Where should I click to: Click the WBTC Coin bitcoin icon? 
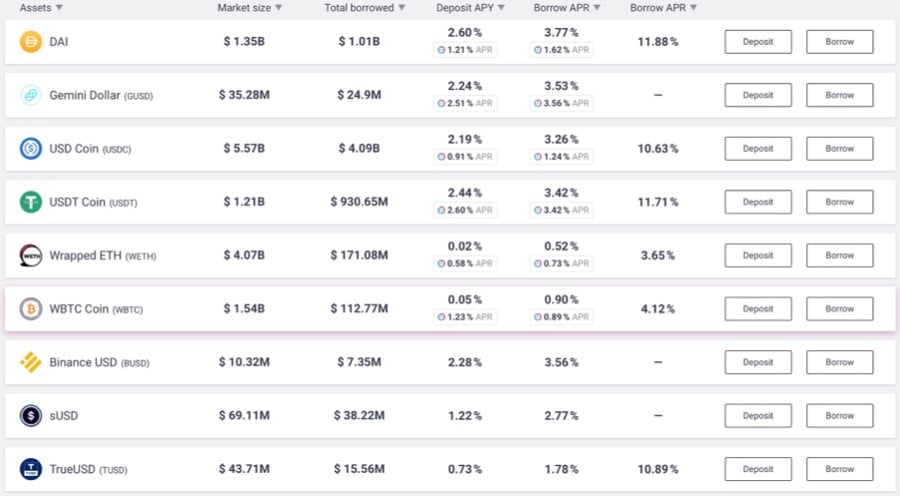(31, 309)
